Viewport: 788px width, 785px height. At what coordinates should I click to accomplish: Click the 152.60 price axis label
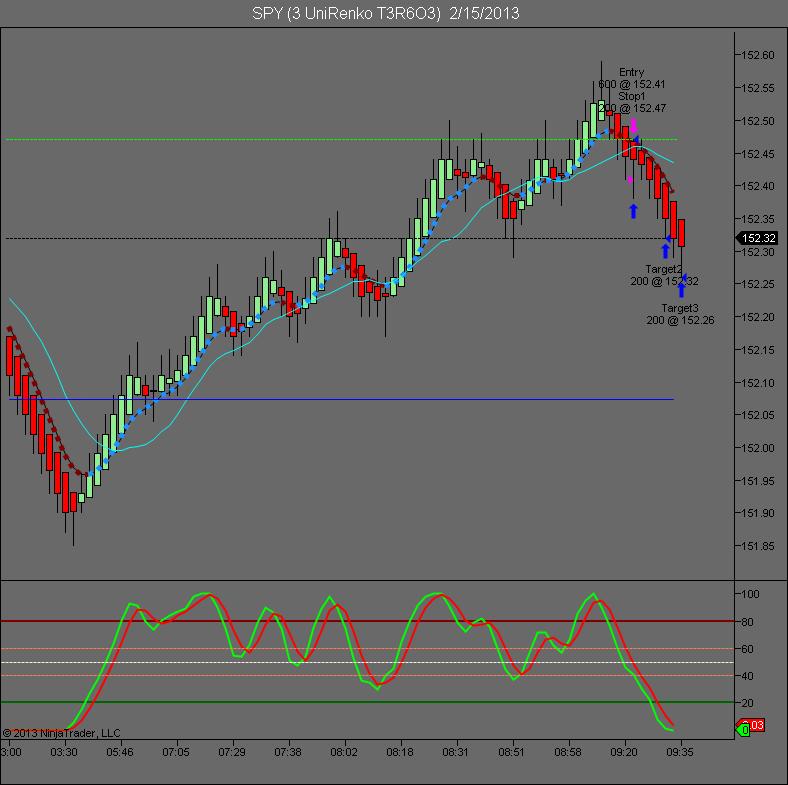pos(758,55)
